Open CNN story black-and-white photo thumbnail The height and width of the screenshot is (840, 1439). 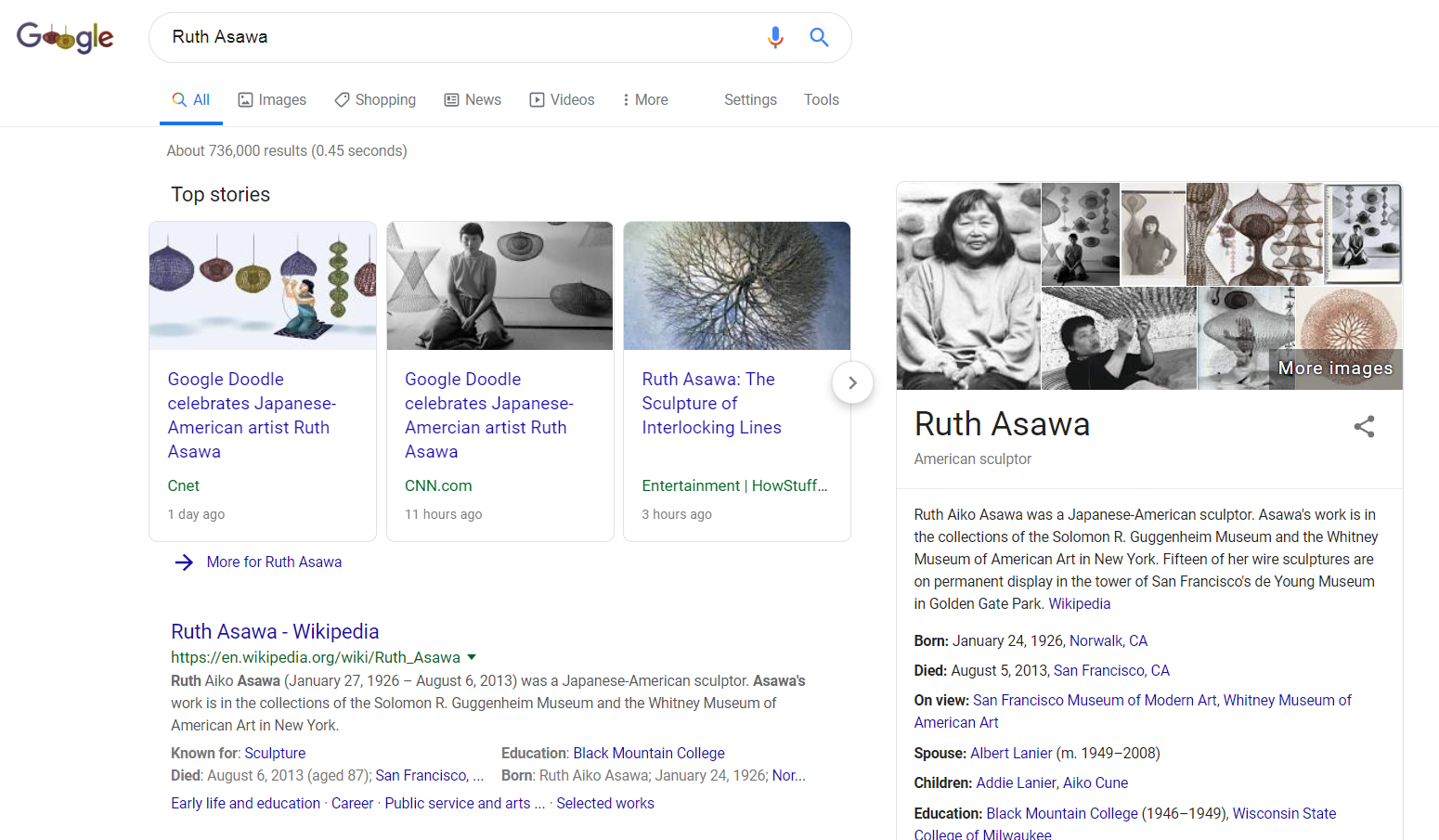point(500,286)
